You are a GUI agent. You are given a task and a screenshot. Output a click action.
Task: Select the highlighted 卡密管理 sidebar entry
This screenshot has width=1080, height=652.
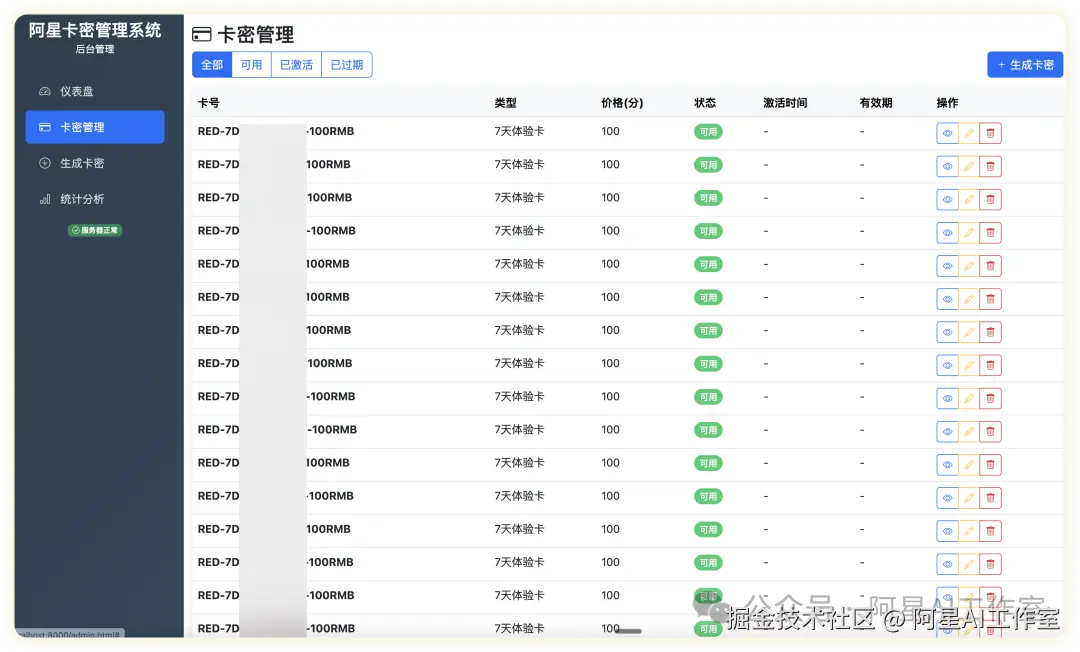pyautogui.click(x=93, y=127)
